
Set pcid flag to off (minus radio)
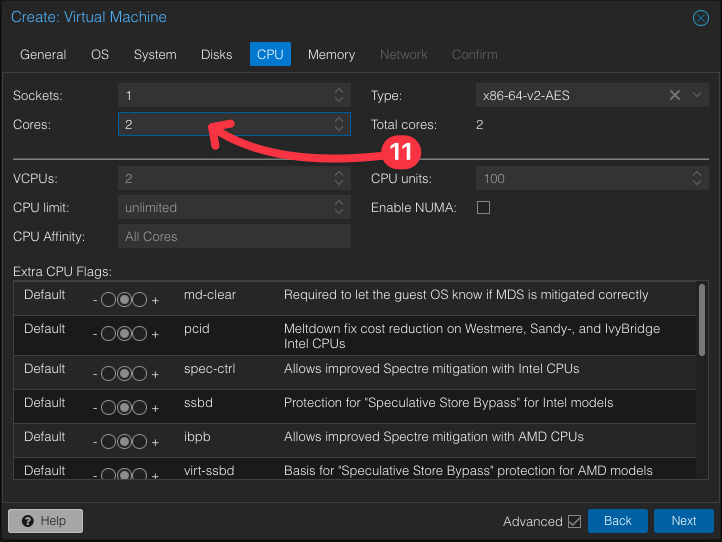click(x=109, y=334)
